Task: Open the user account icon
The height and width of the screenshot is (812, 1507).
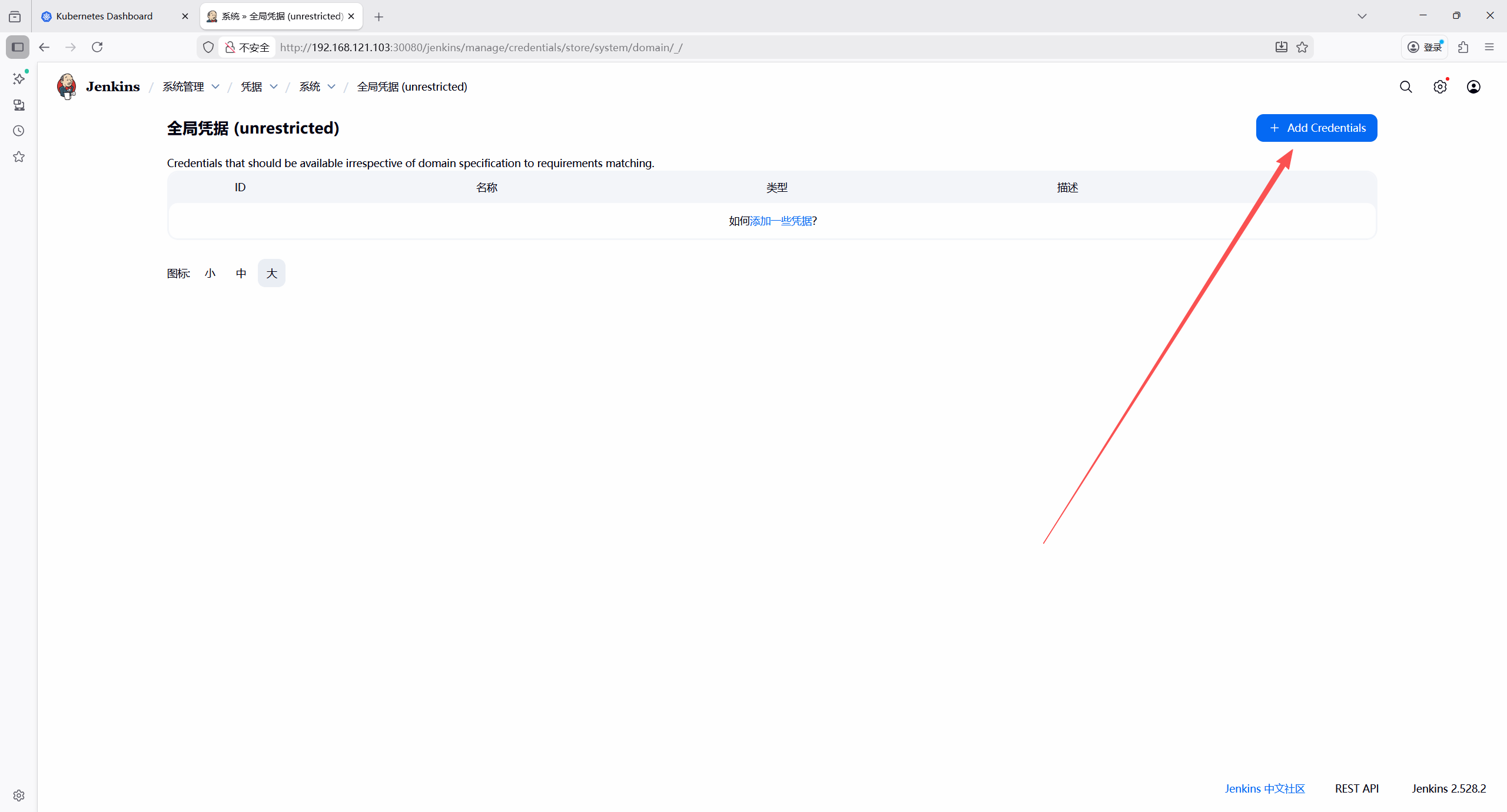Action: 1473,87
